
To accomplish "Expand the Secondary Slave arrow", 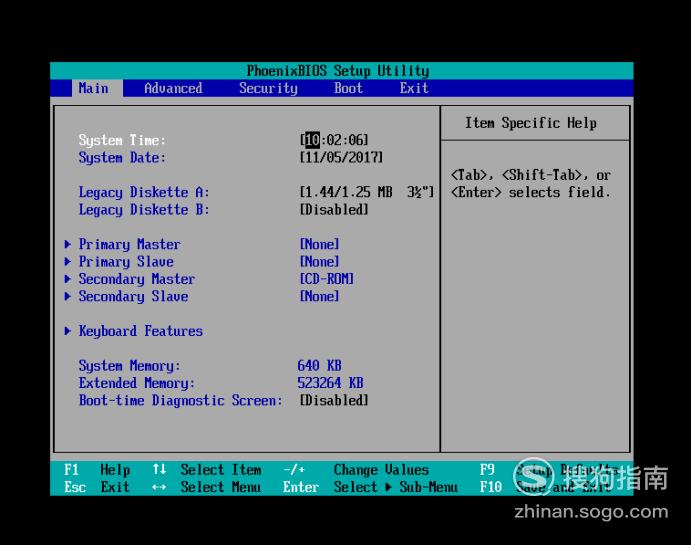I will tap(67, 296).
